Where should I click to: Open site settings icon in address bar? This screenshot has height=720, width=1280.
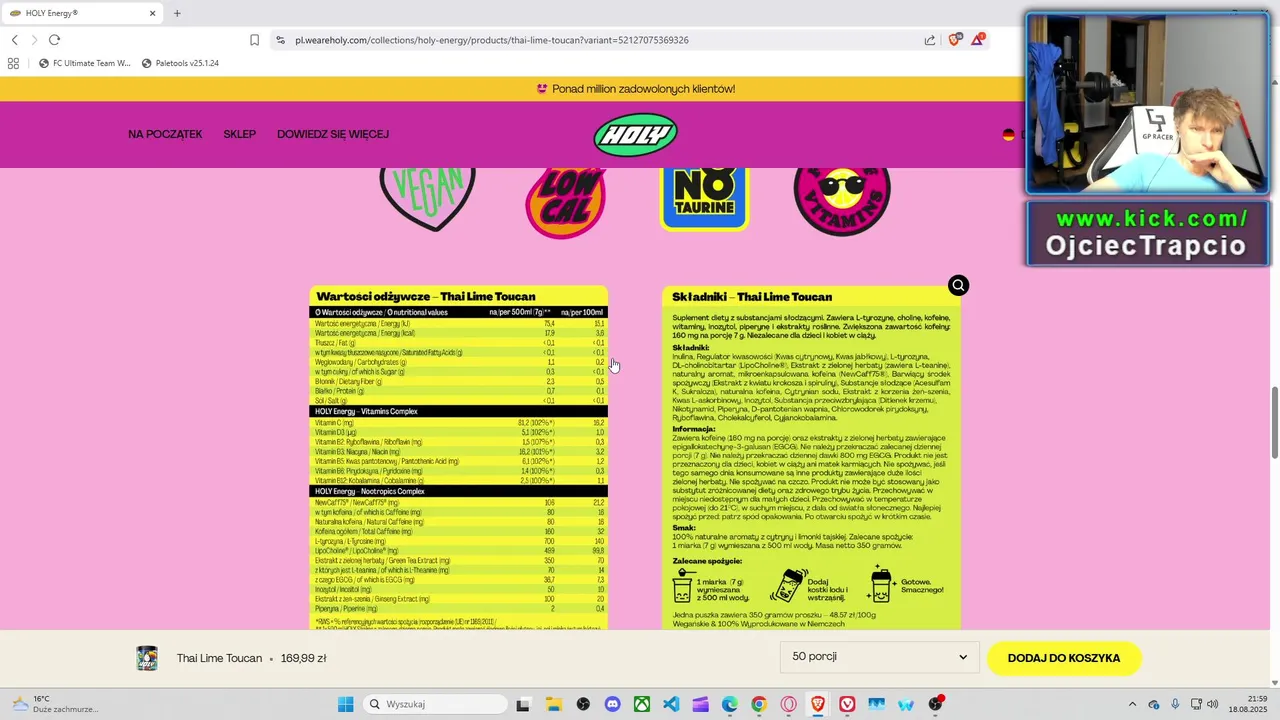click(x=280, y=40)
